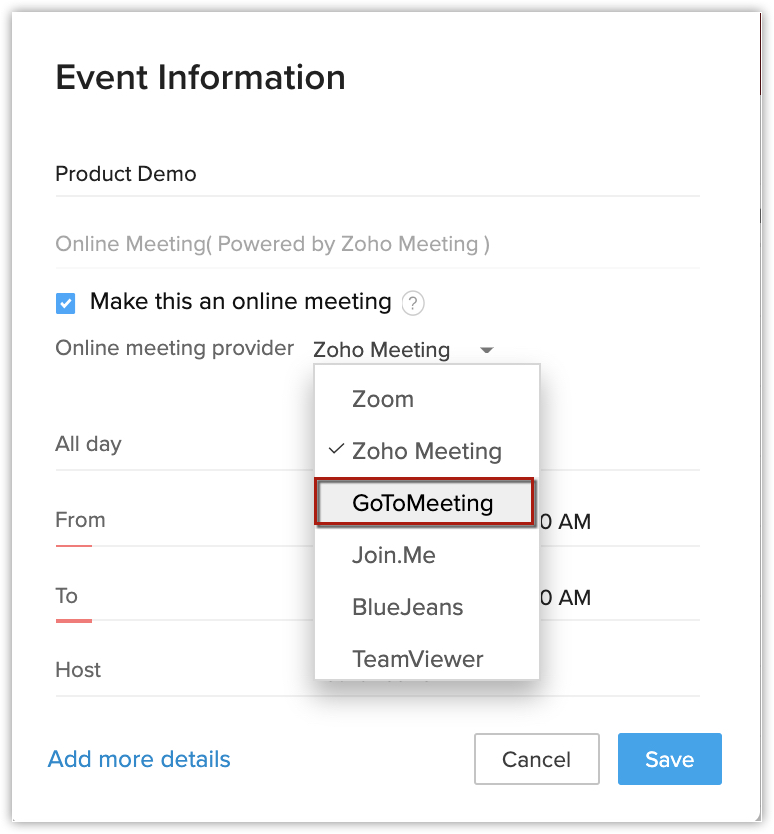This screenshot has width=774, height=834.
Task: Select Zoho Meeting in the dropdown list
Action: click(x=427, y=451)
